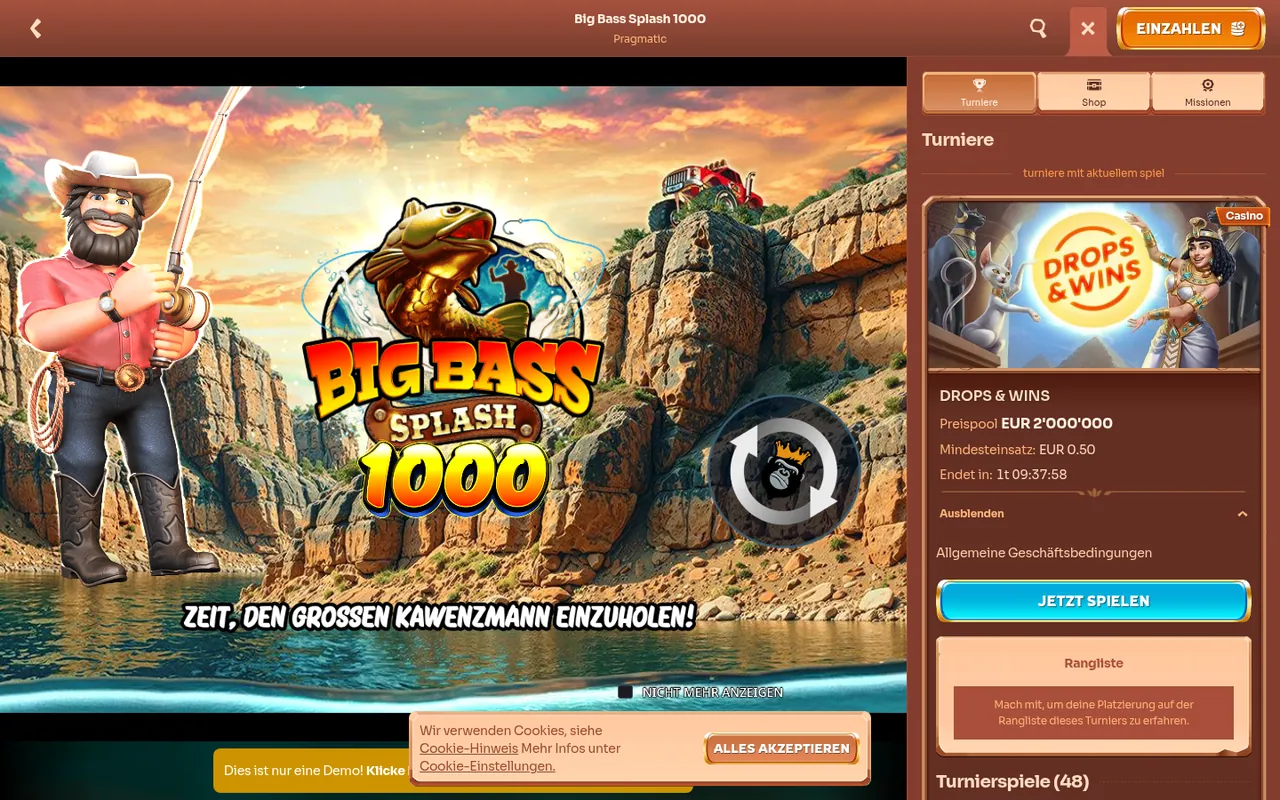The height and width of the screenshot is (800, 1280).
Task: Switch to the Shop tab
Action: 1094,92
